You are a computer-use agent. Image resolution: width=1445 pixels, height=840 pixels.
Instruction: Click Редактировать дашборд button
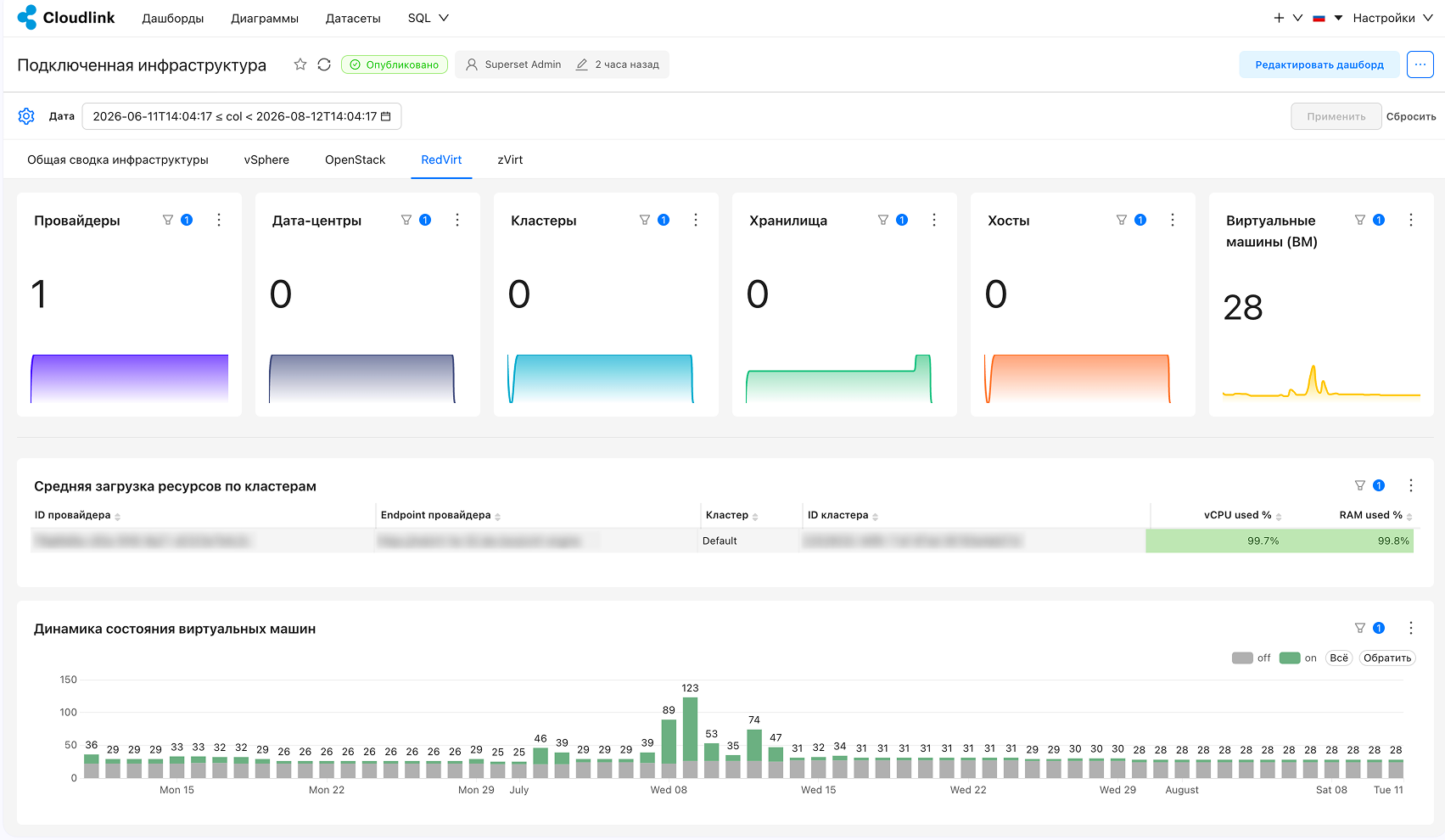1319,64
